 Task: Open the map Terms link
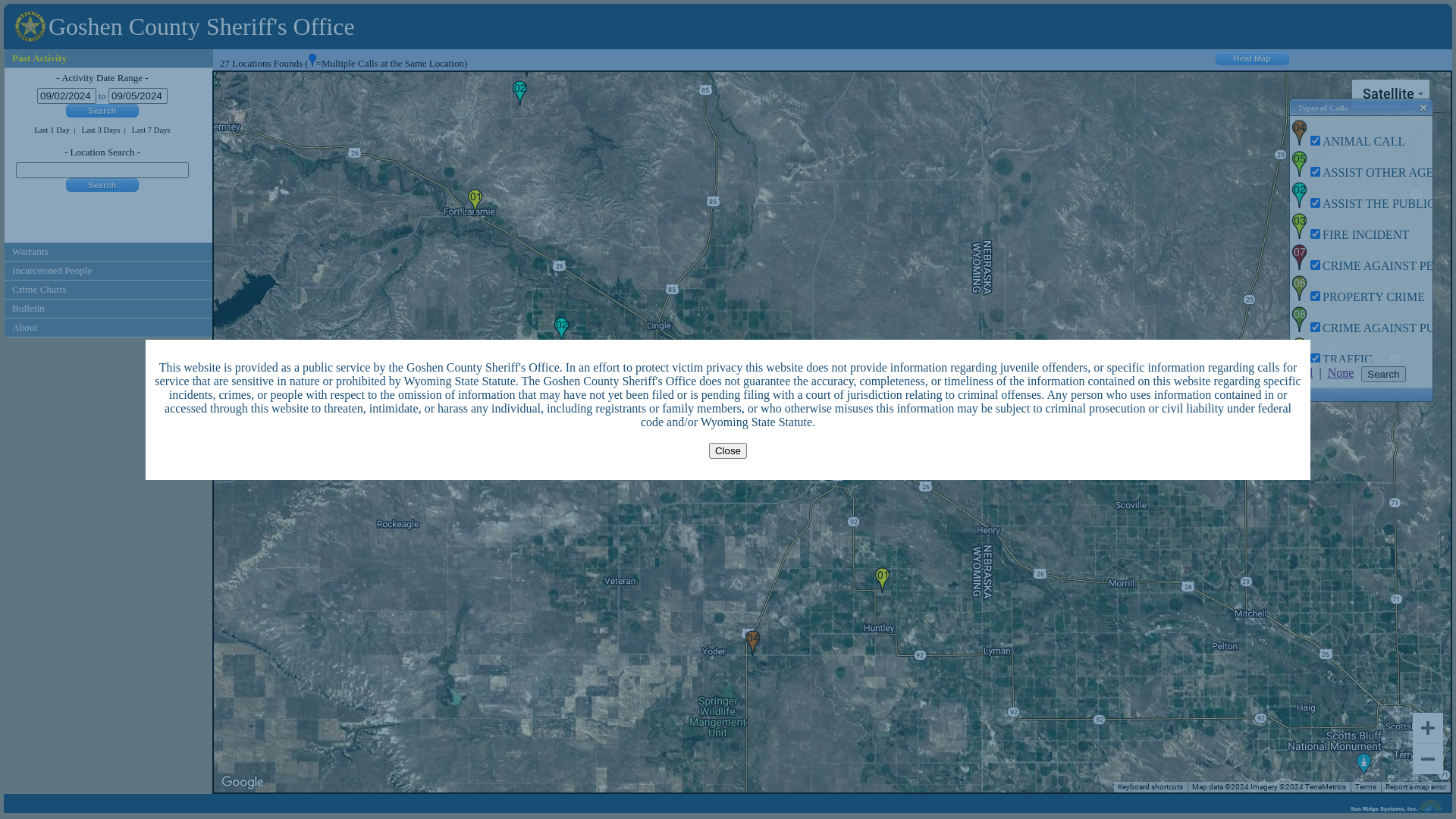[1366, 787]
